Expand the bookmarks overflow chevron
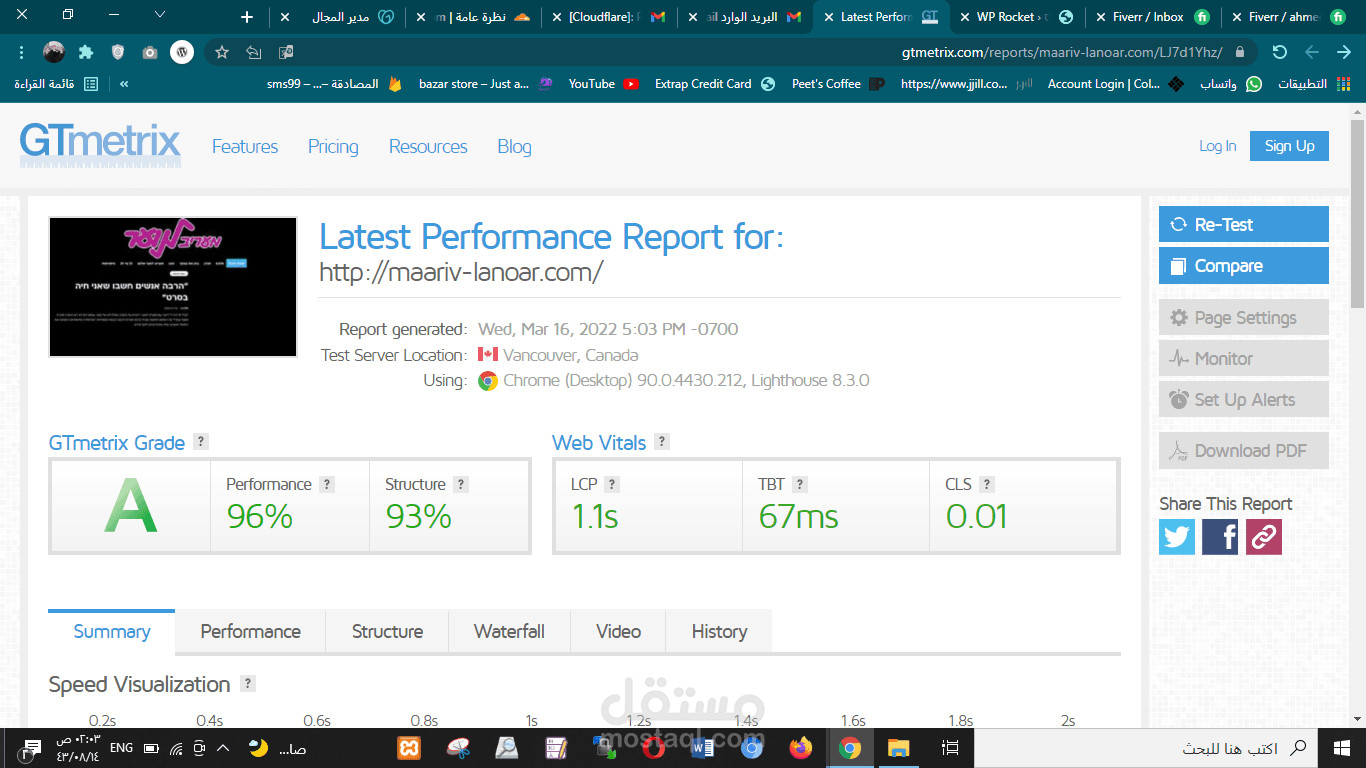The image size is (1366, 768). pos(124,84)
